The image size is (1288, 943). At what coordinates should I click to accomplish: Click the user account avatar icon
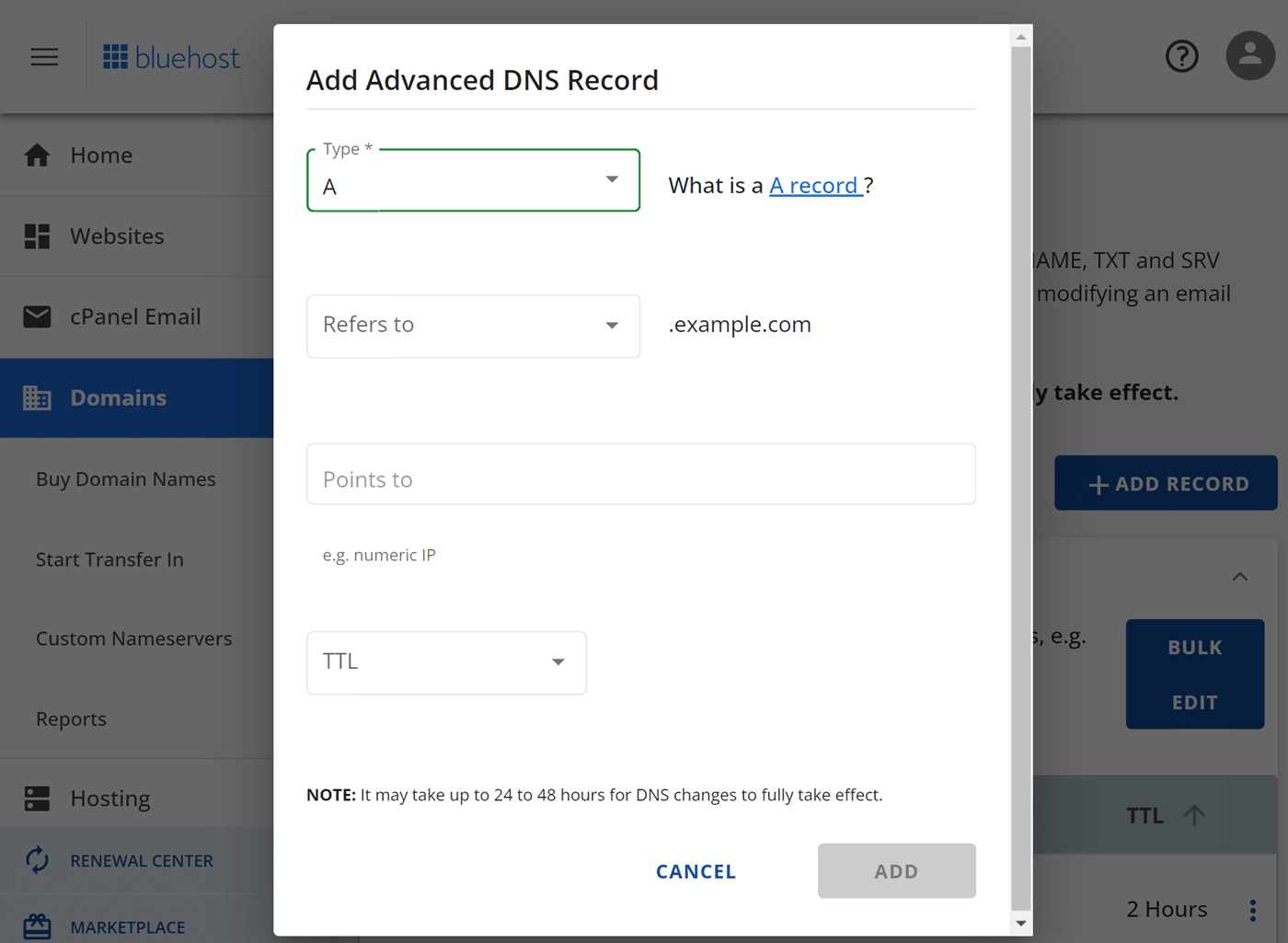[1250, 56]
